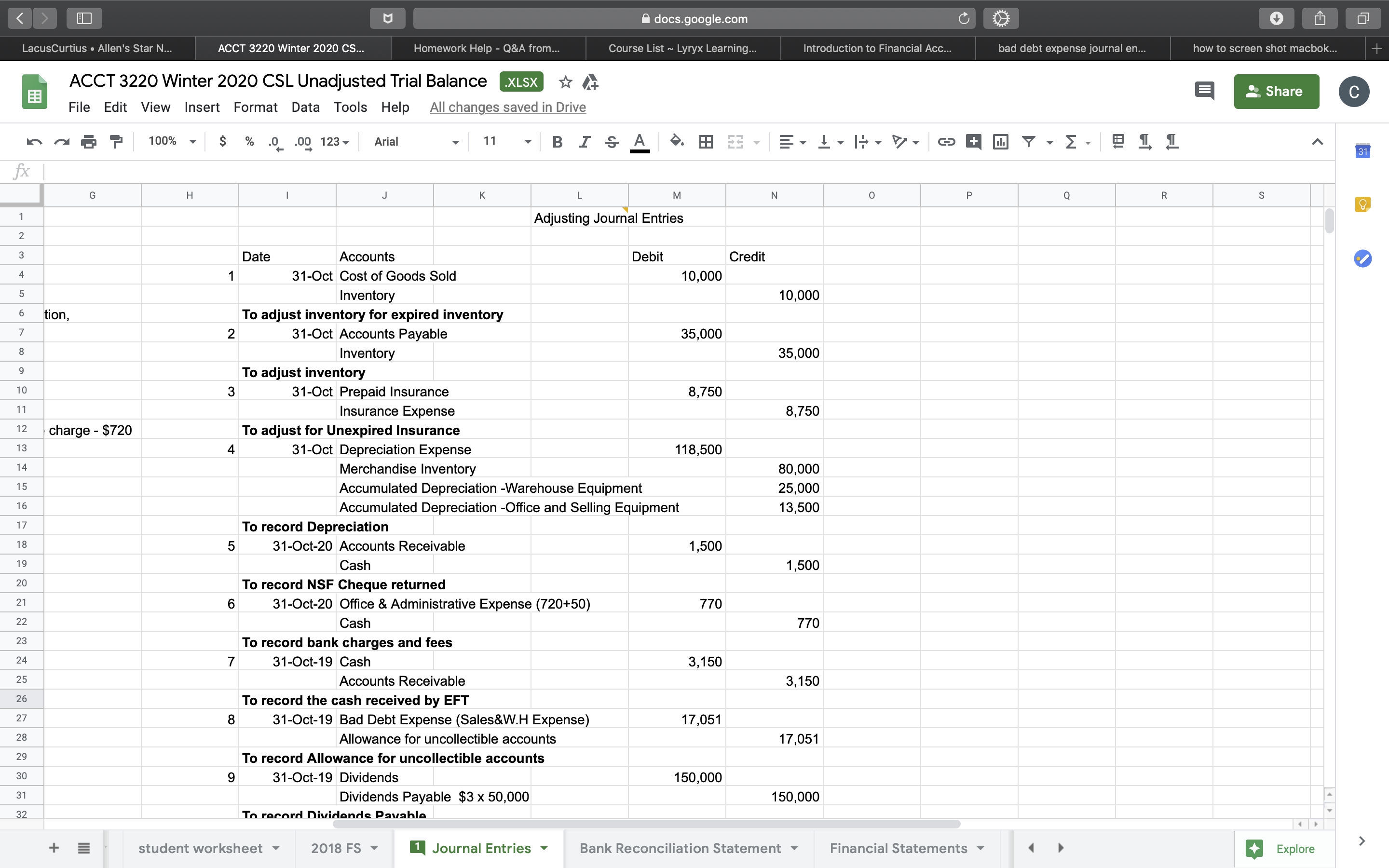Open comment history icon
The width and height of the screenshot is (1389, 868).
[1204, 91]
